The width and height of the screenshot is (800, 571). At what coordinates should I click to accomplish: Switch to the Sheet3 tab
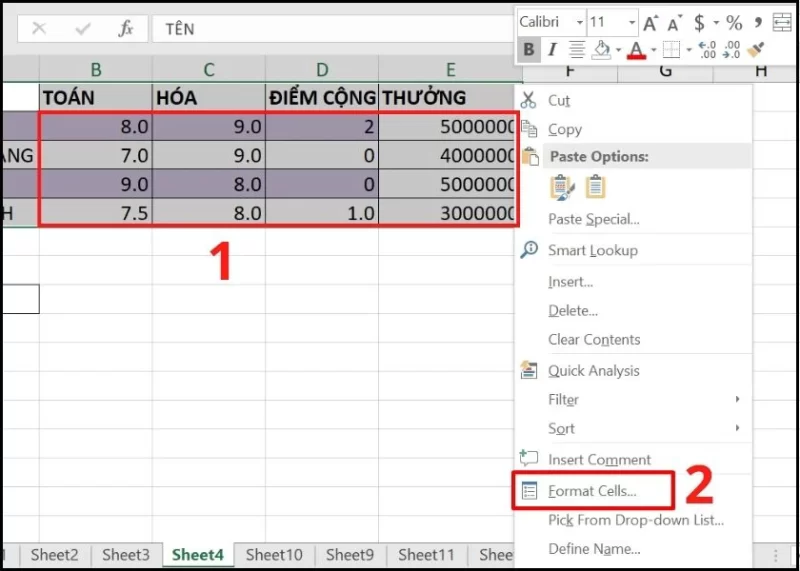click(126, 555)
